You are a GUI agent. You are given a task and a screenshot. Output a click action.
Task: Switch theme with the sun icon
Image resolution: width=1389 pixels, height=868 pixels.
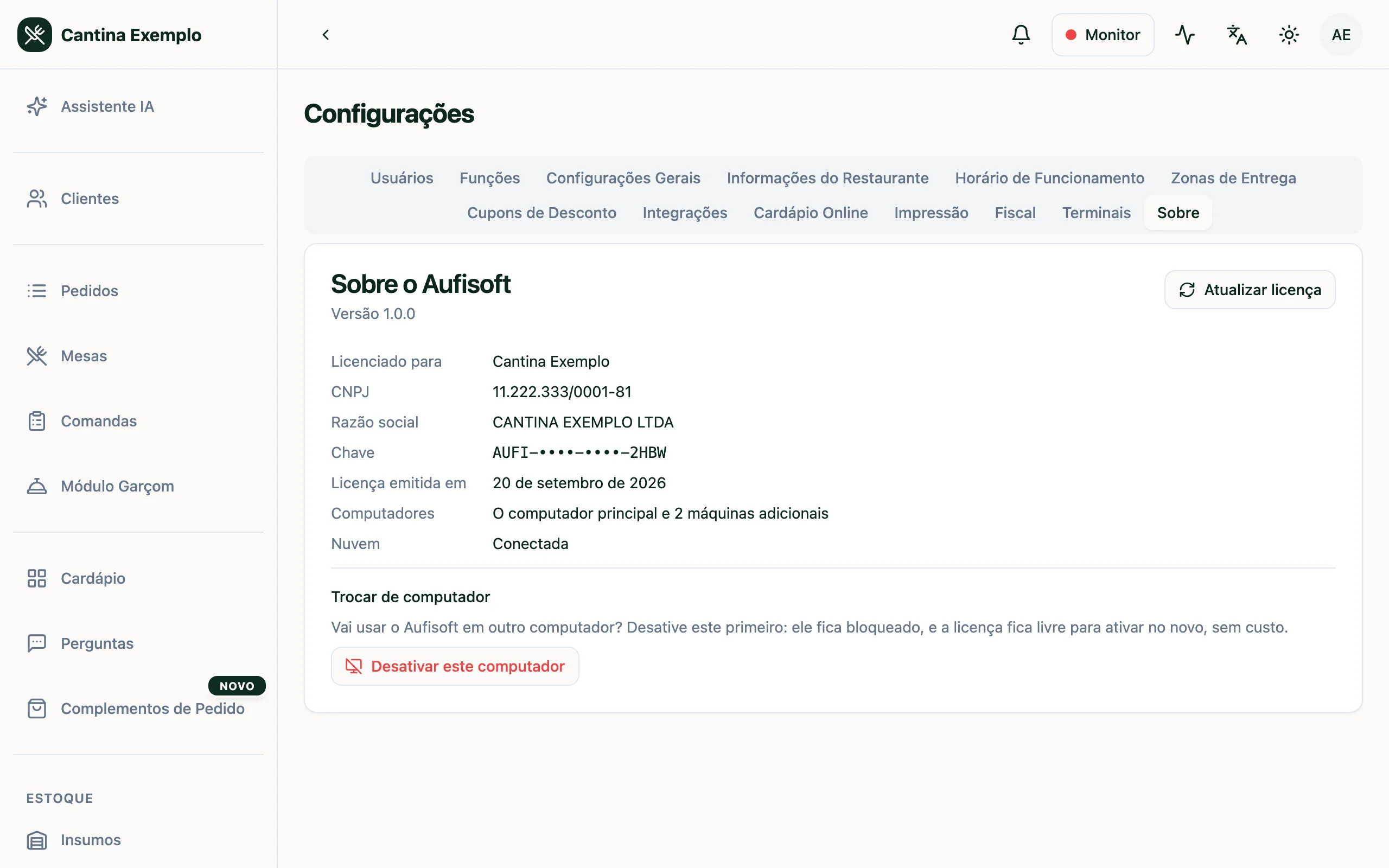tap(1289, 35)
